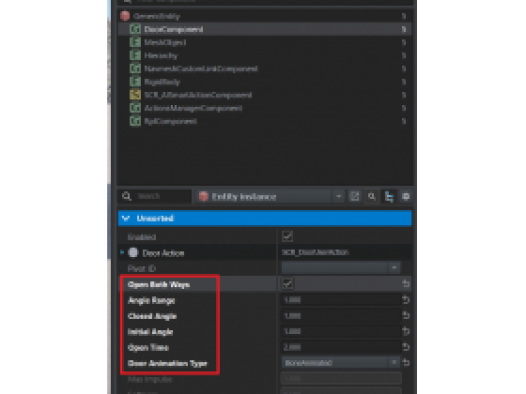The image size is (526, 394).
Task: Click the Max Impulse value field
Action: [x=341, y=379]
